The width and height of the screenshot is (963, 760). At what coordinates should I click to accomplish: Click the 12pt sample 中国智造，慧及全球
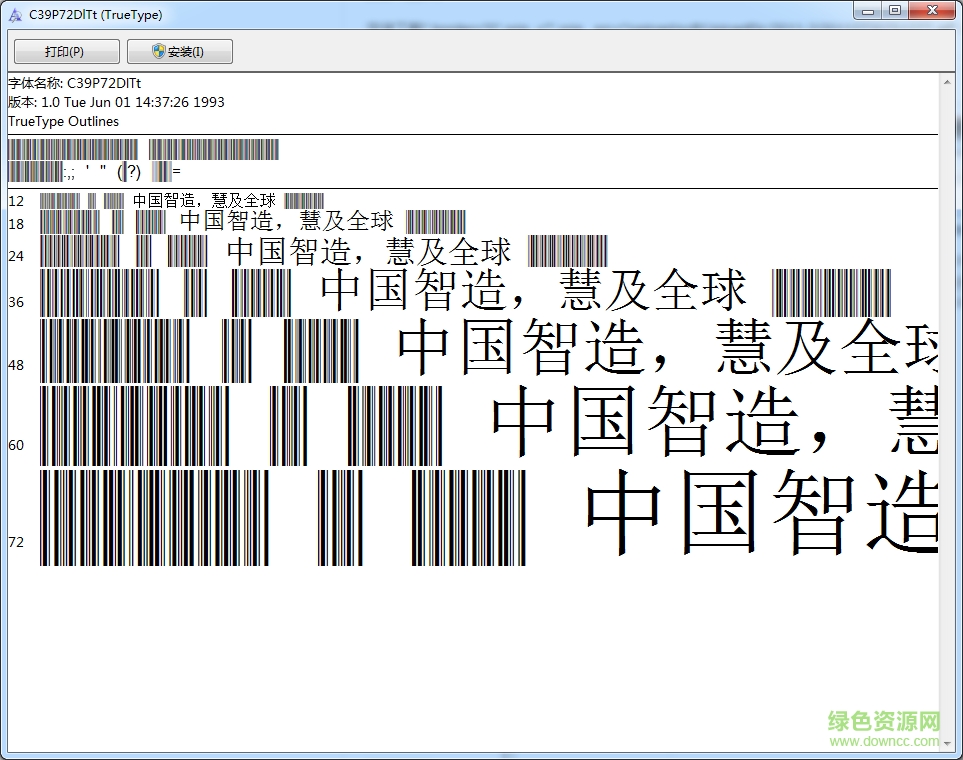pyautogui.click(x=205, y=200)
